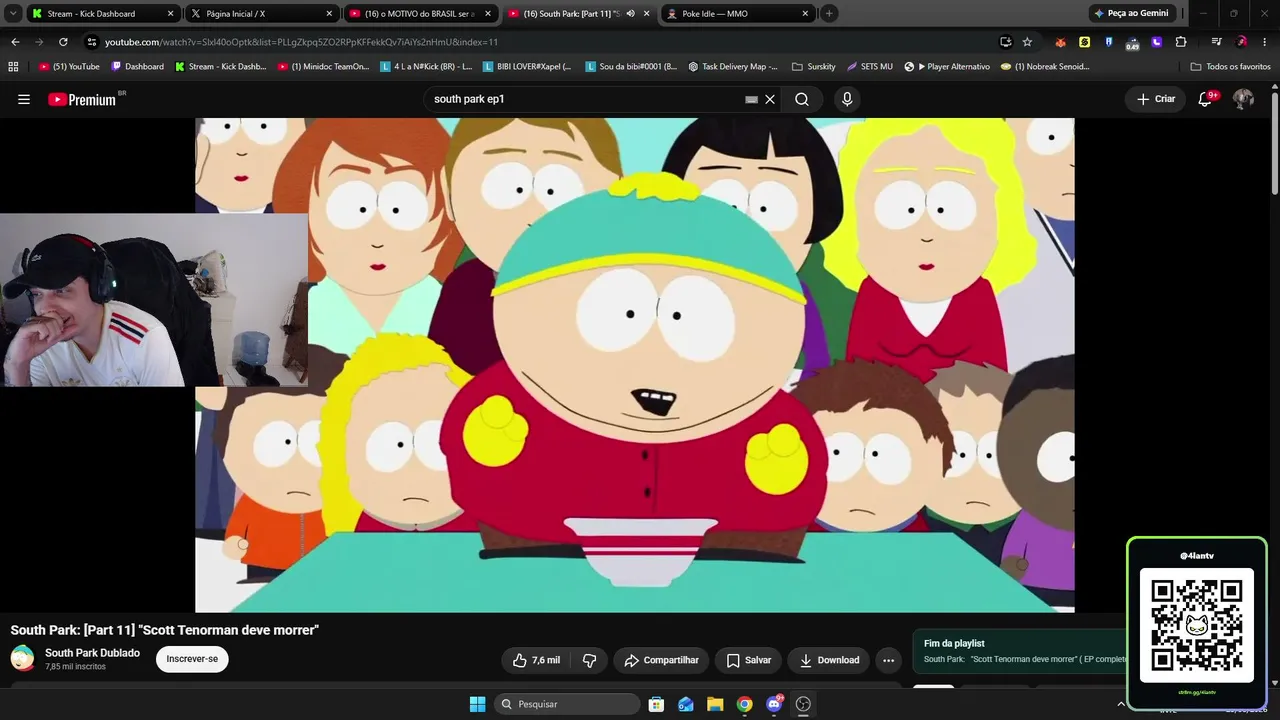1280x720 pixels.
Task: Bookmark this page with the star
Action: pos(1027,42)
